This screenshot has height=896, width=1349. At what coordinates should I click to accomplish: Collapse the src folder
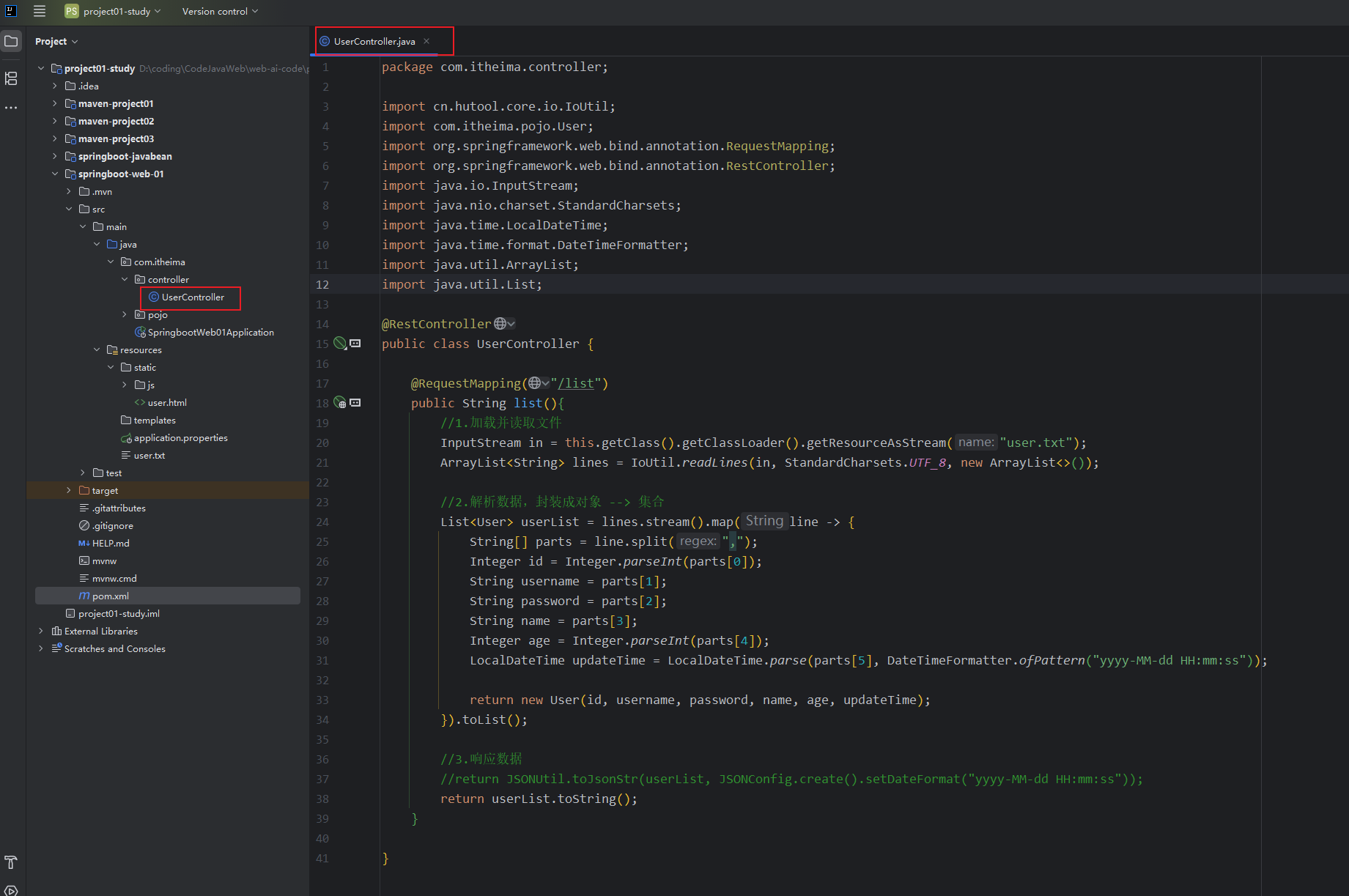[69, 209]
